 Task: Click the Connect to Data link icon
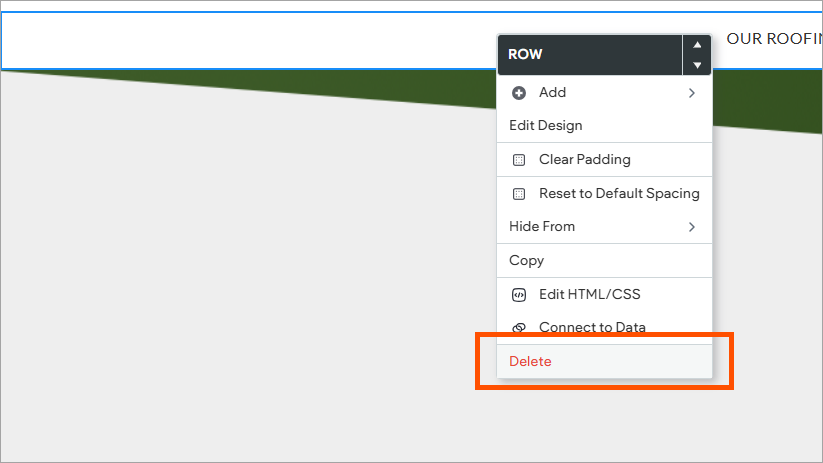point(519,328)
